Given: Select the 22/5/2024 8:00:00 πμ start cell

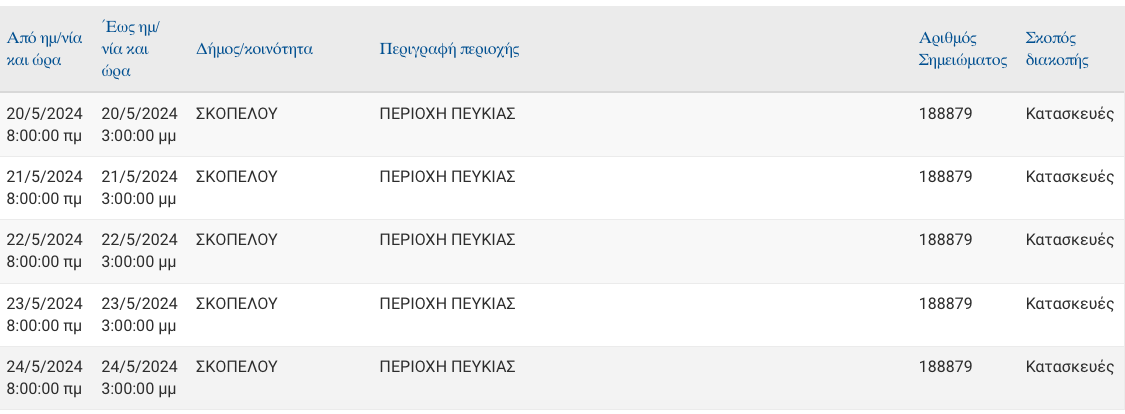Looking at the screenshot, I should point(44,251).
